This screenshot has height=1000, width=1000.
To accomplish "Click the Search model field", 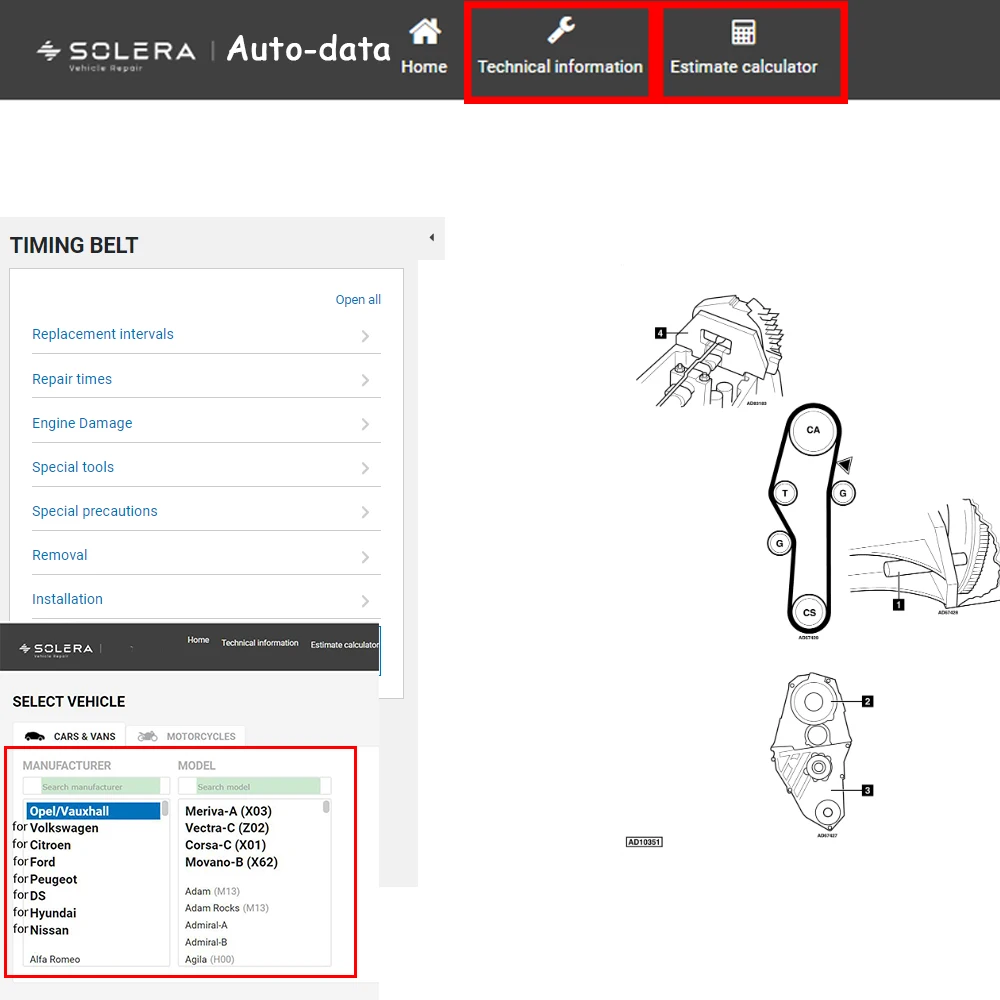I will click(254, 786).
